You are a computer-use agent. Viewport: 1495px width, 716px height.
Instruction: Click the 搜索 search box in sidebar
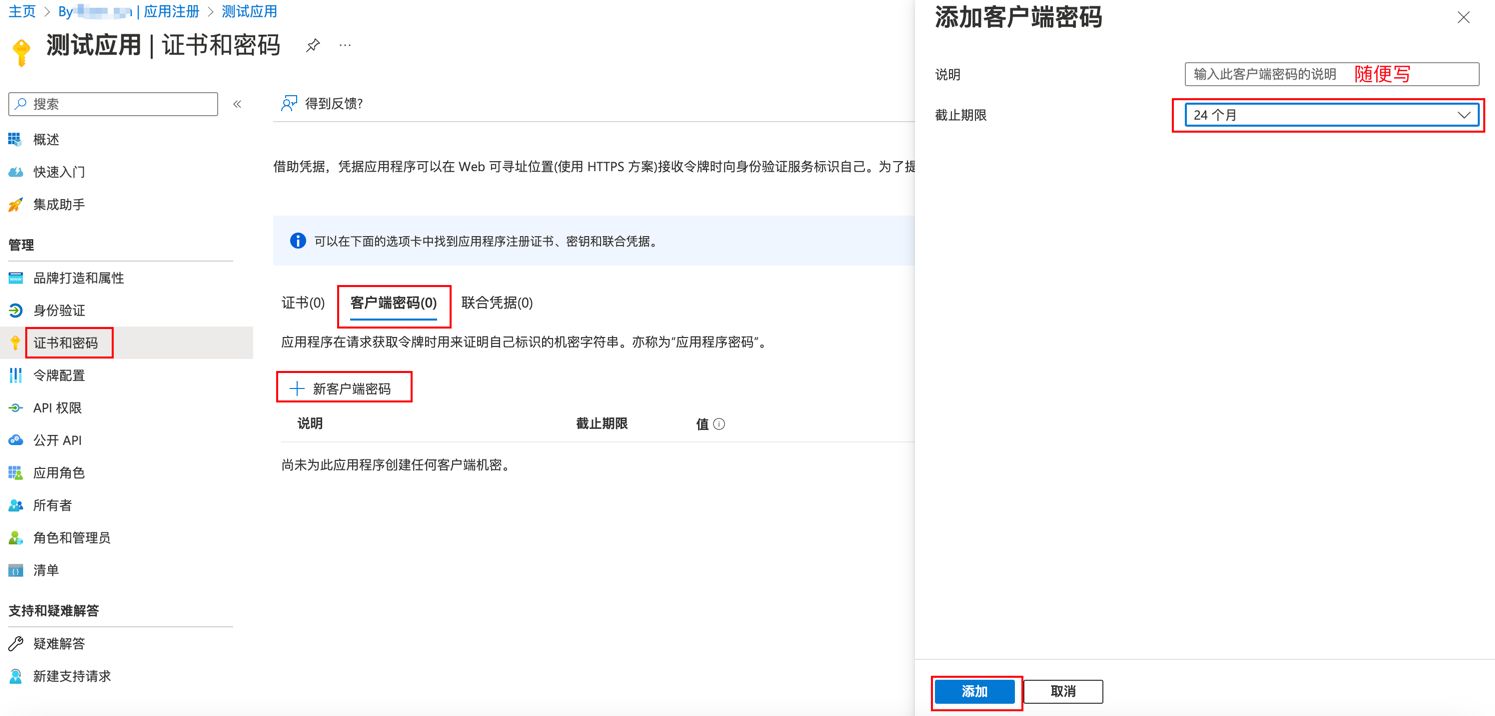tap(113, 104)
